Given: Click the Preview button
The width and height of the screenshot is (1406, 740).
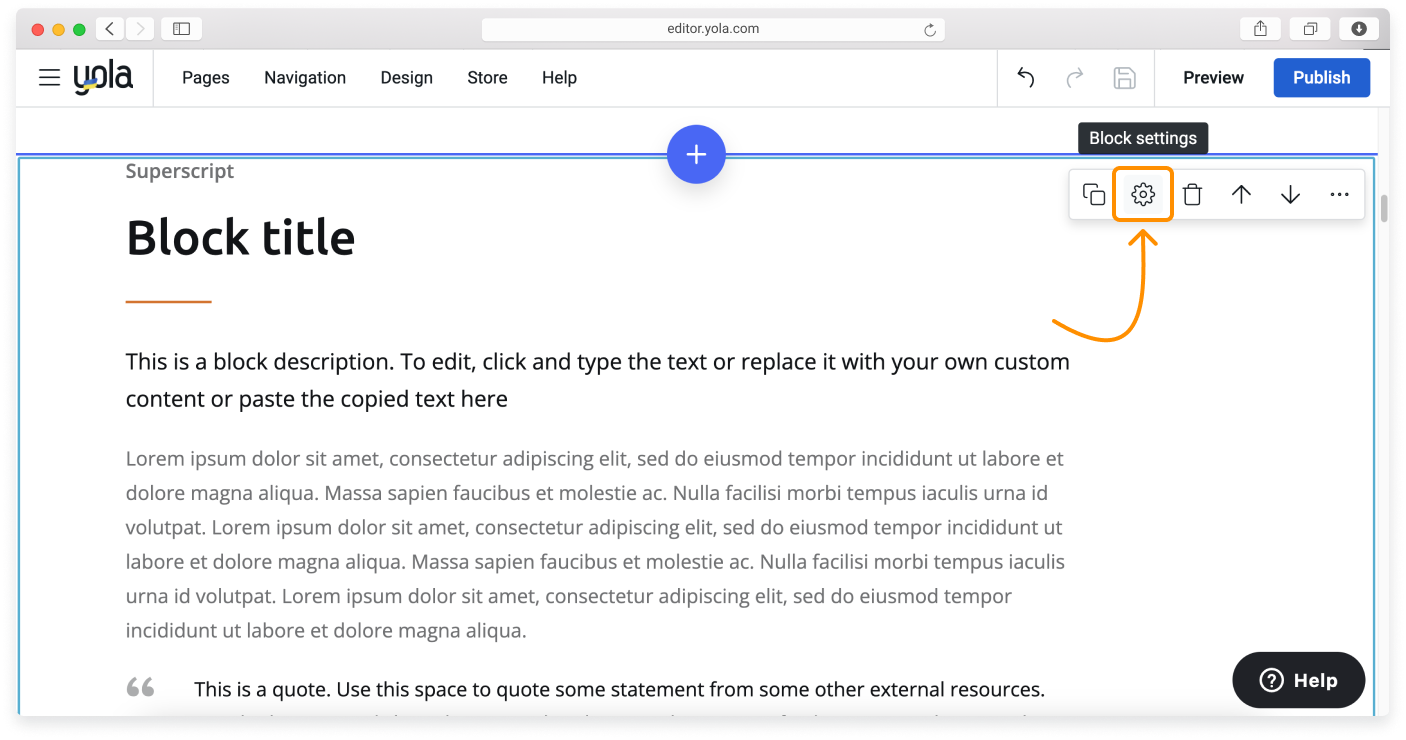Looking at the screenshot, I should 1213,78.
